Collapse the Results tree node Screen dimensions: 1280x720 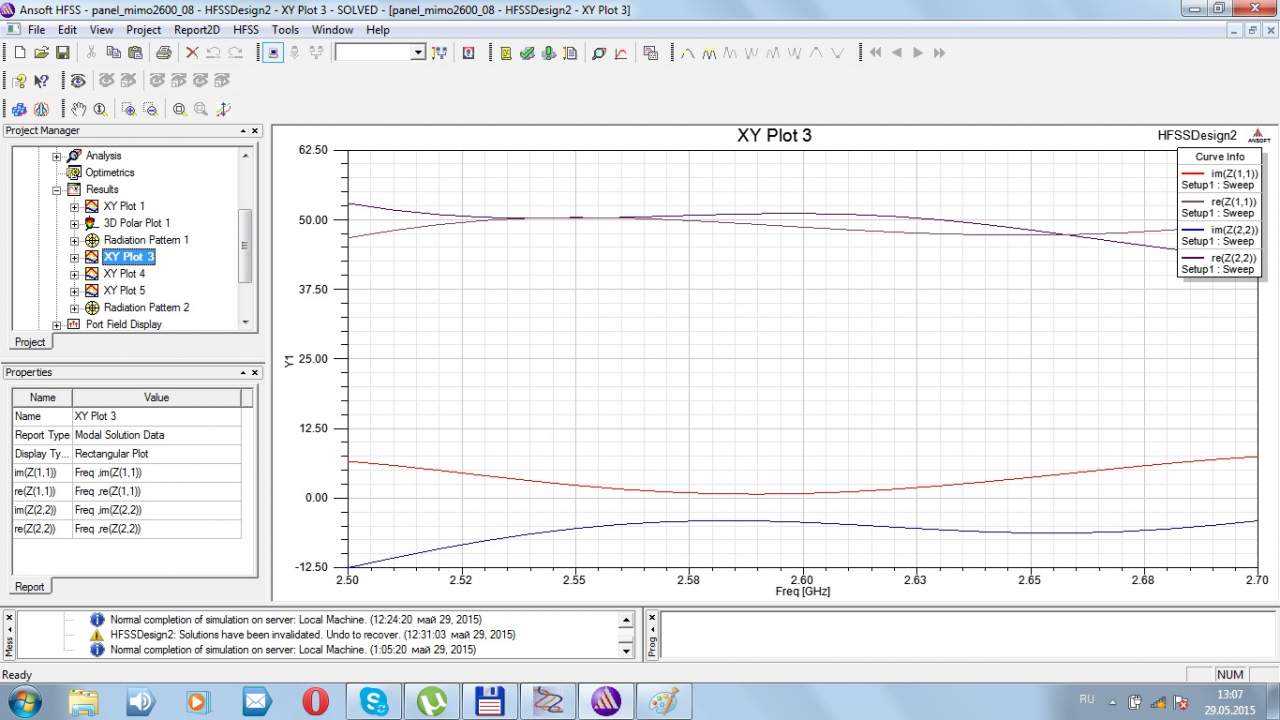[x=57, y=189]
